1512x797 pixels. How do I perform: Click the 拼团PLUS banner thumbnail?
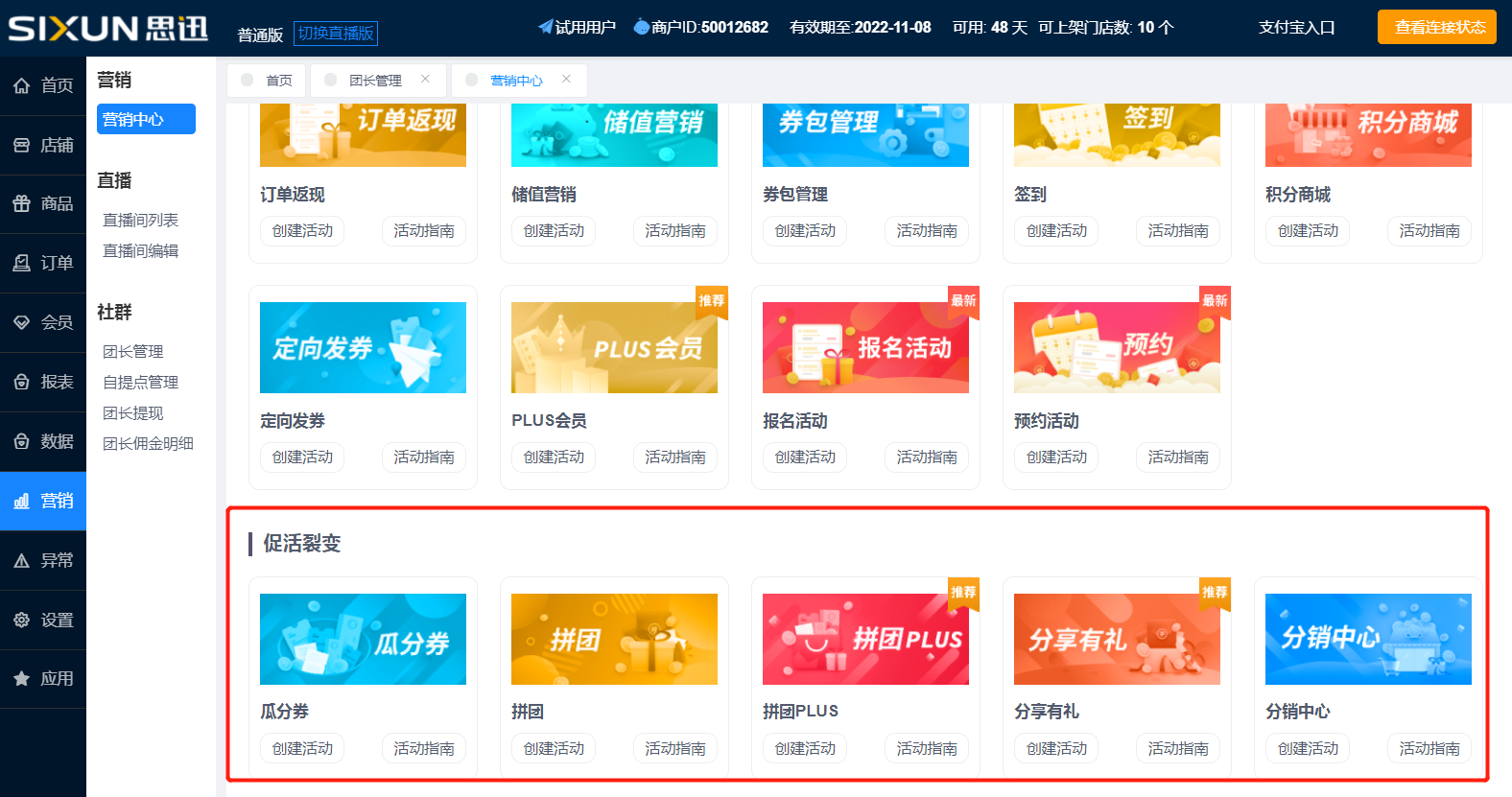click(865, 639)
